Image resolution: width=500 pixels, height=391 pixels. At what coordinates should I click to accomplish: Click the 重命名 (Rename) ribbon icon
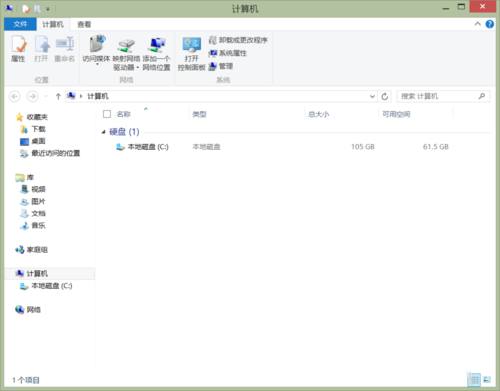[64, 49]
